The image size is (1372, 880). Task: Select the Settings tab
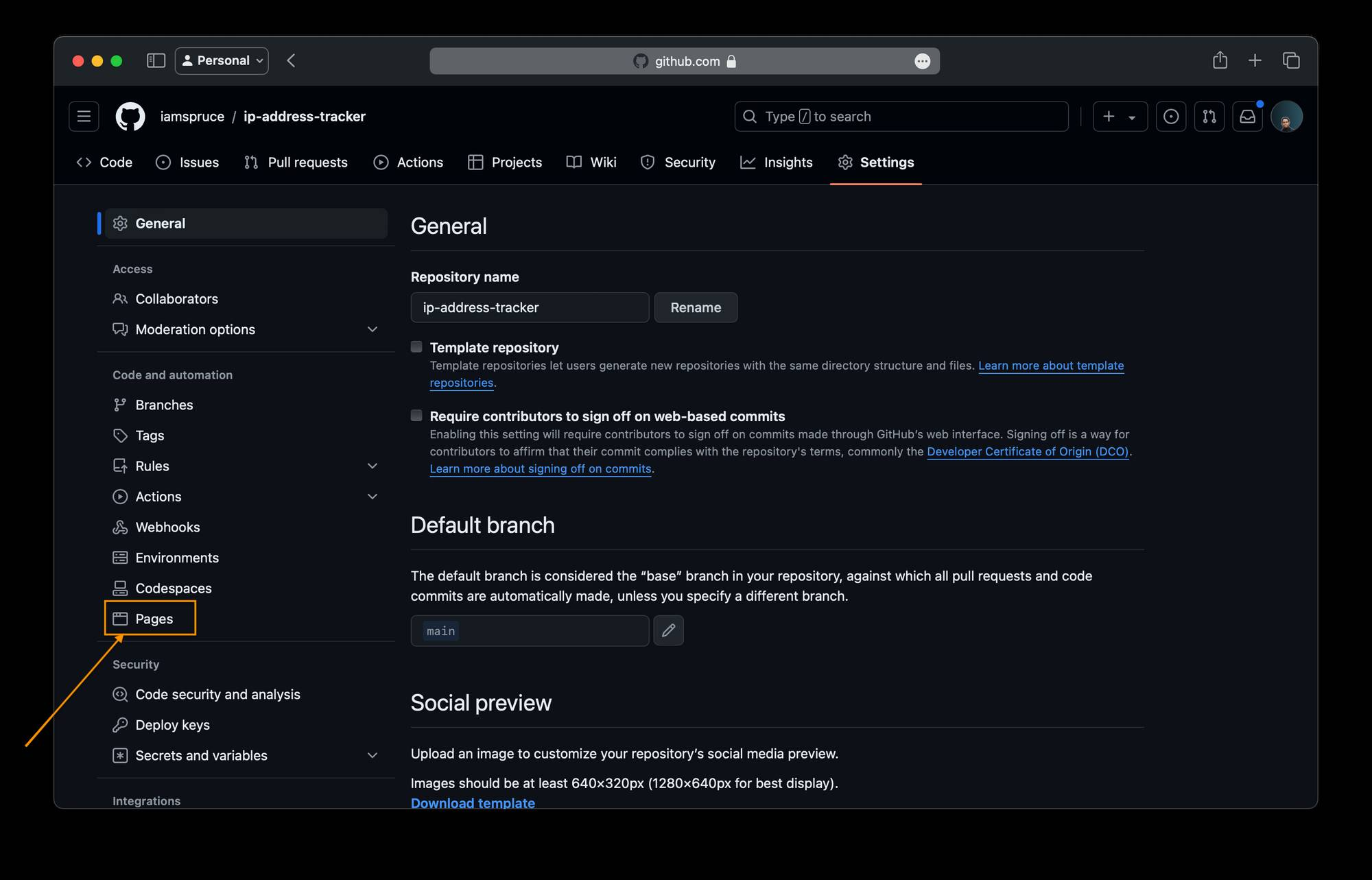[876, 163]
